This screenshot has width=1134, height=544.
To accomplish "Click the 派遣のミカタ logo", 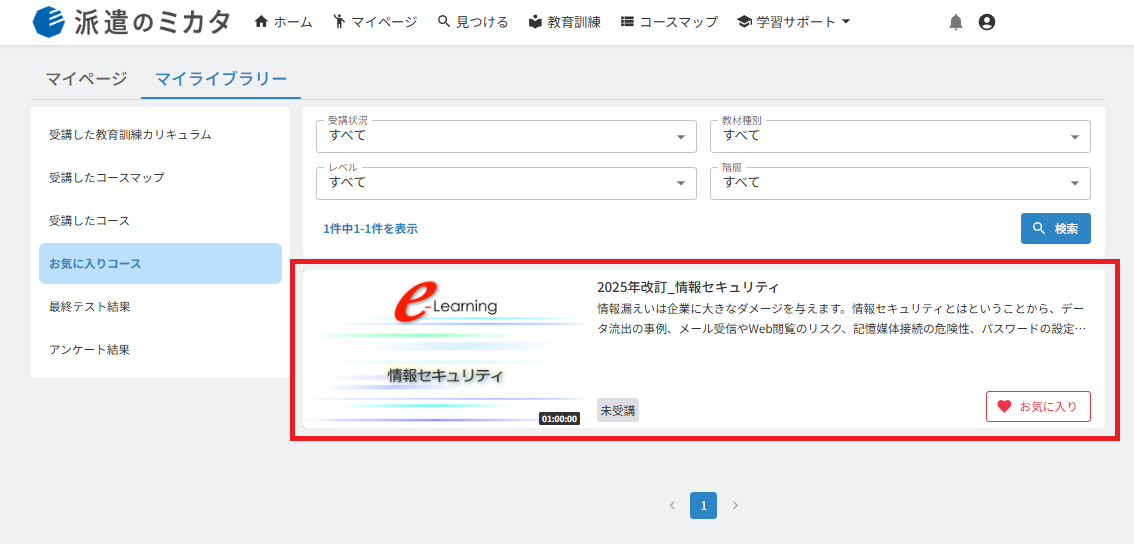I will pyautogui.click(x=132, y=22).
